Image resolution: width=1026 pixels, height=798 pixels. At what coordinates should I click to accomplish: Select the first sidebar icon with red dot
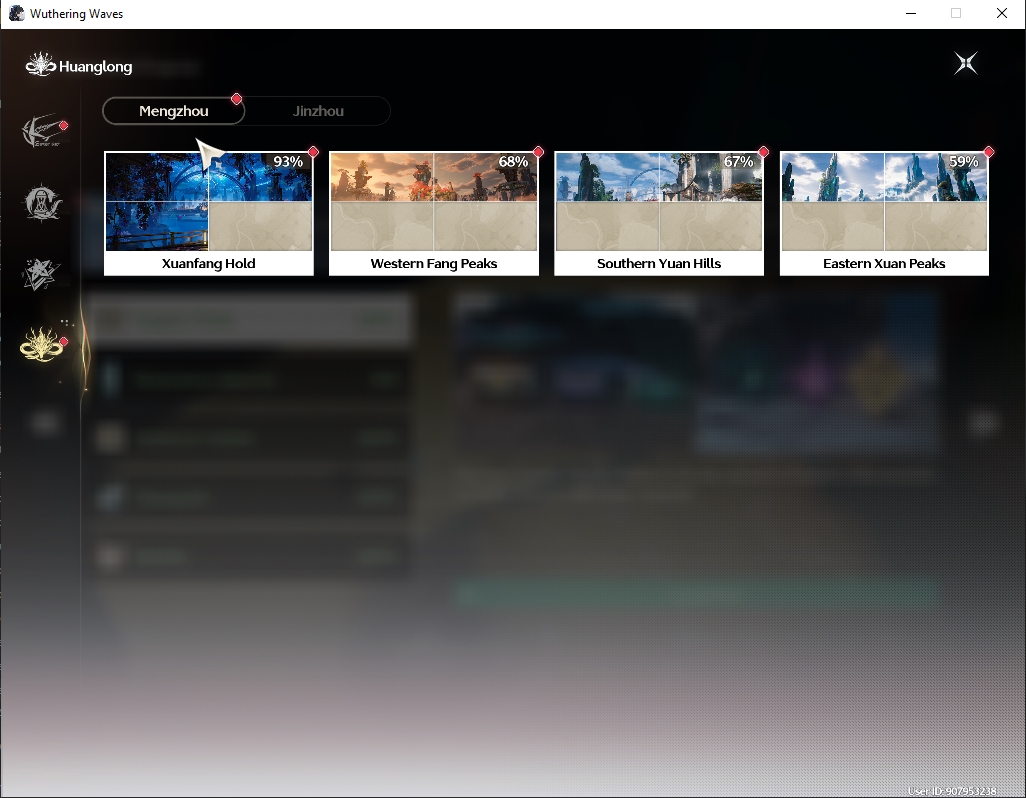tap(44, 131)
